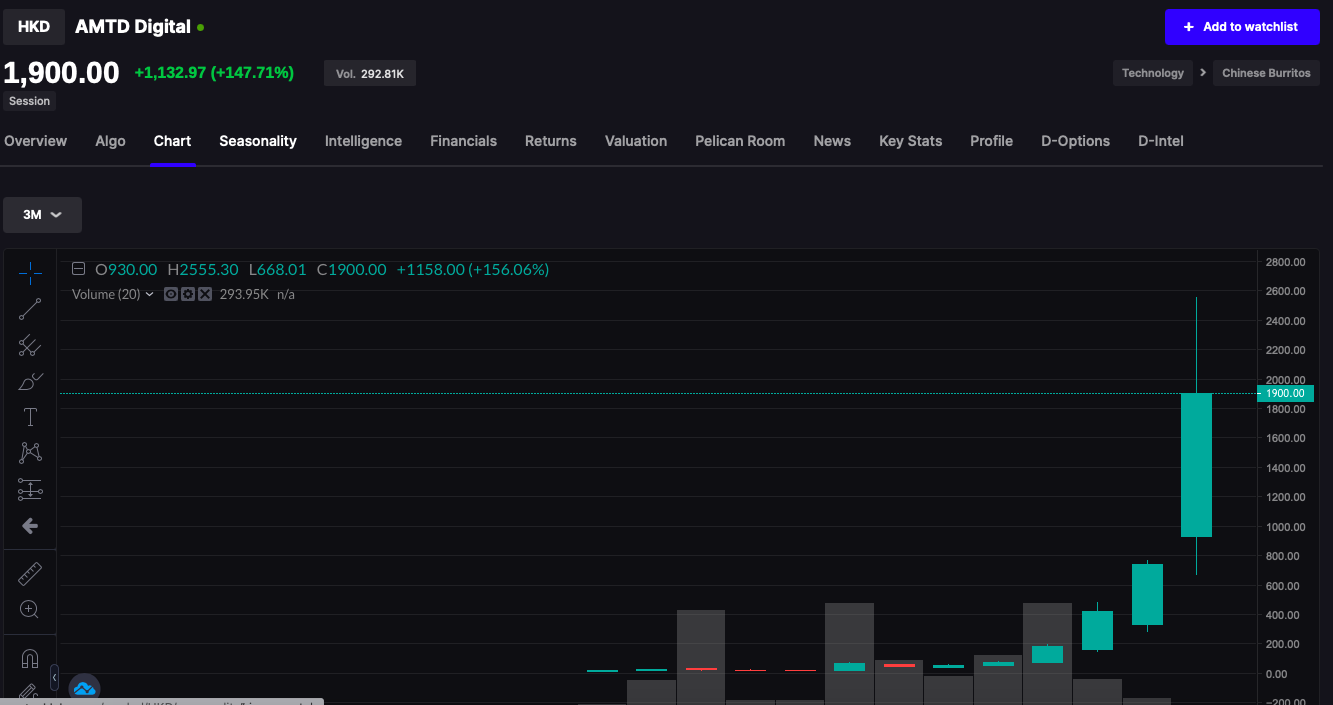This screenshot has width=1333, height=705.
Task: Collapse the chart legend box
Action: 78,269
